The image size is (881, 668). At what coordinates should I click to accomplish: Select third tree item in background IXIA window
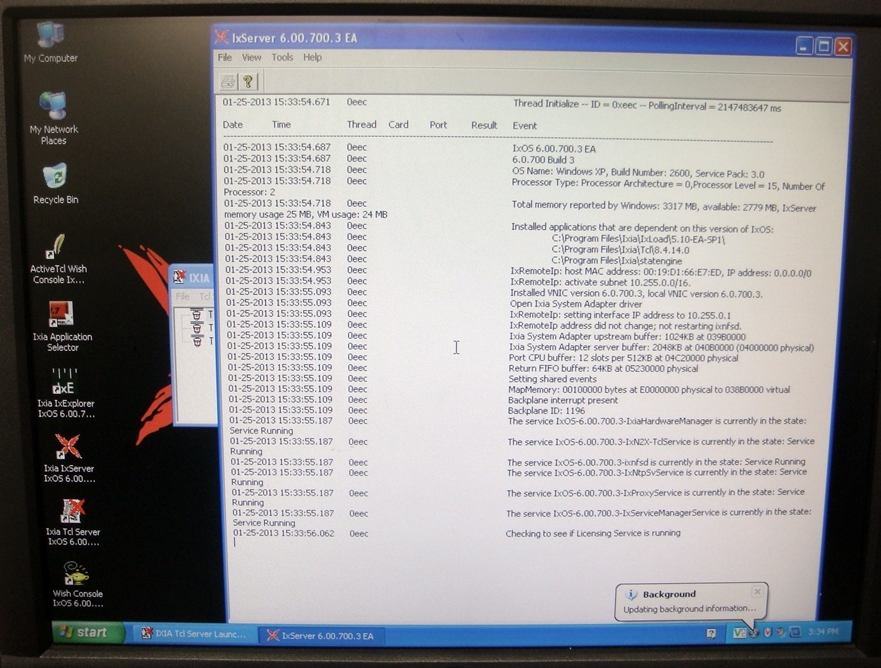[201, 341]
